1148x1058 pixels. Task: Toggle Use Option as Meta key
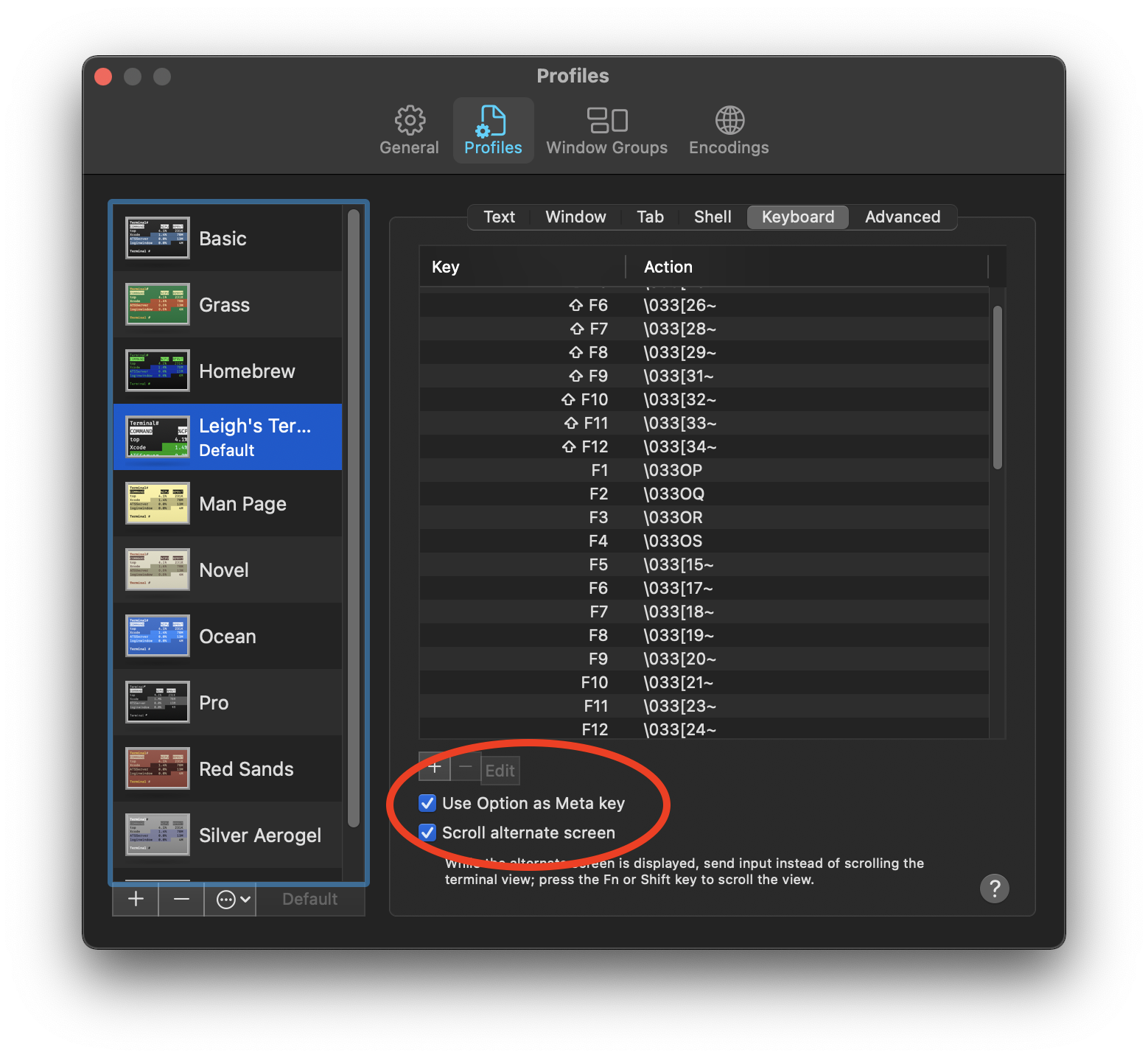click(x=427, y=803)
